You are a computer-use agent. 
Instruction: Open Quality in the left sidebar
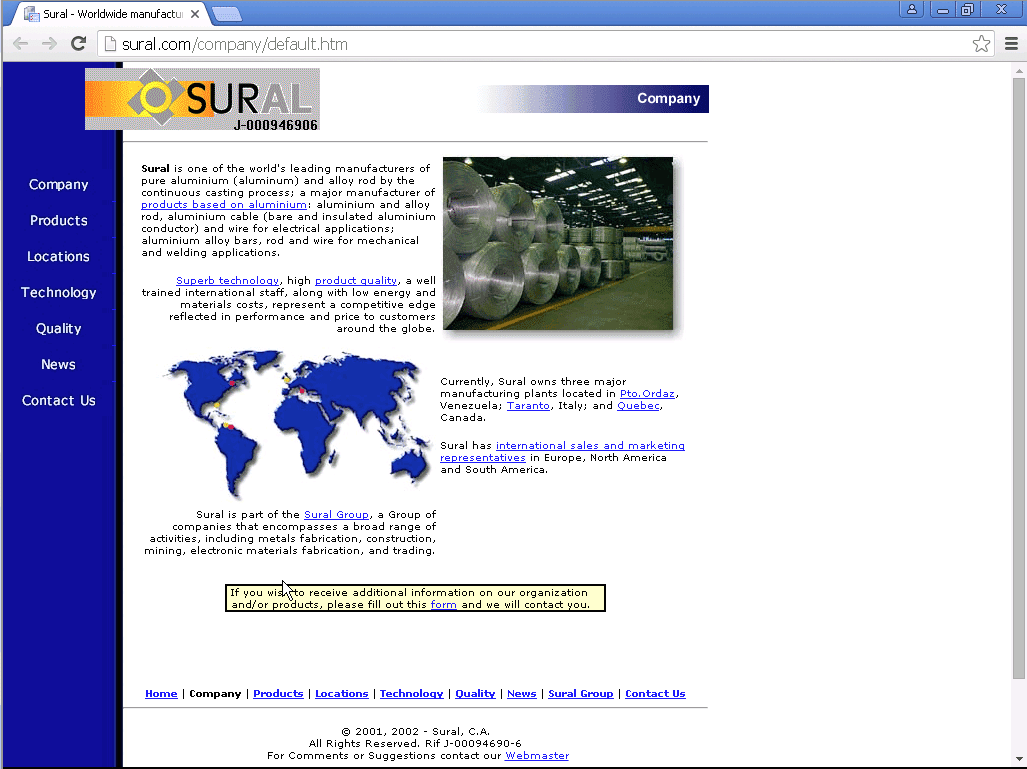point(58,329)
